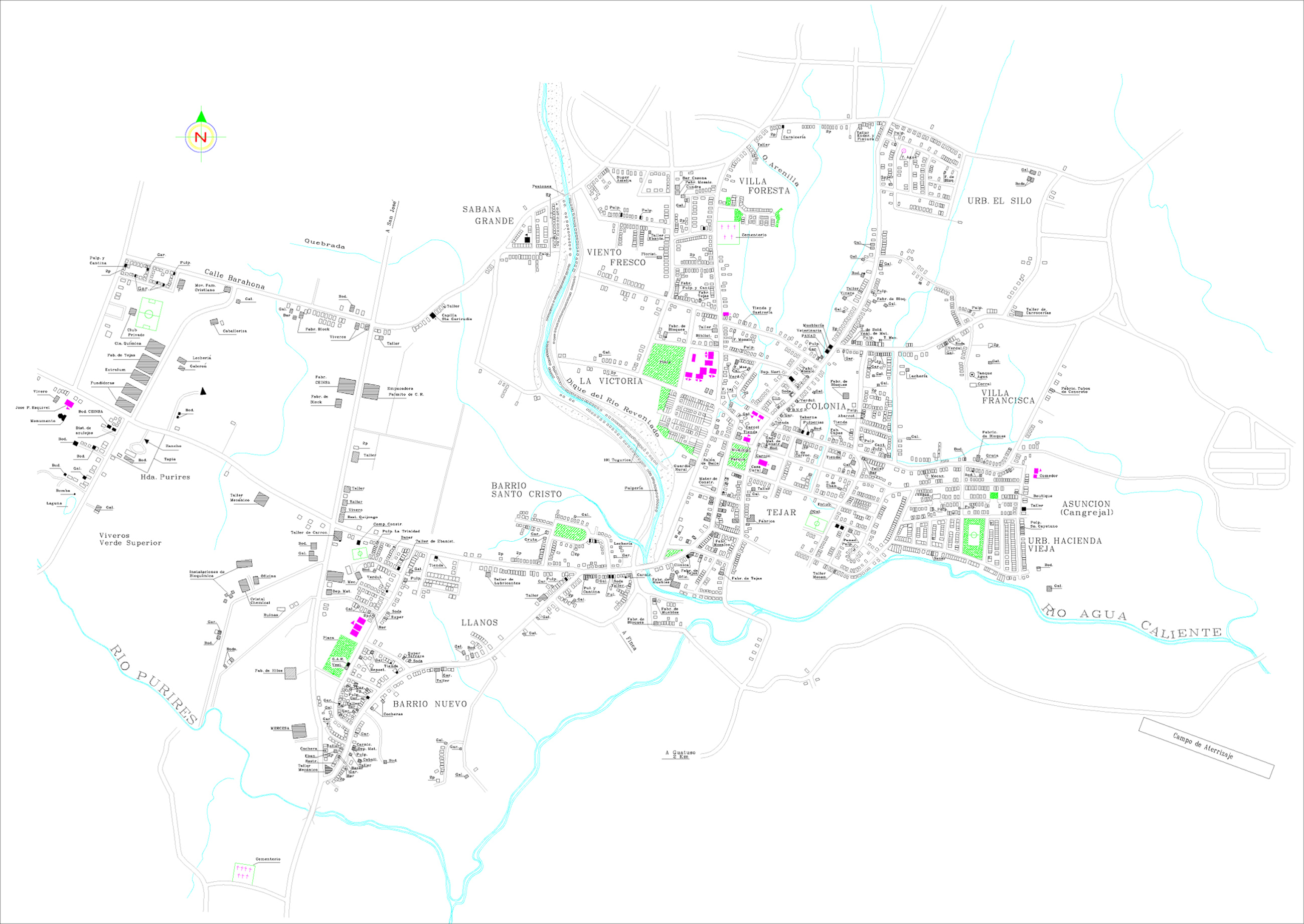Click the VILLA FRANCISCA neighborhood label

pyautogui.click(x=1008, y=397)
